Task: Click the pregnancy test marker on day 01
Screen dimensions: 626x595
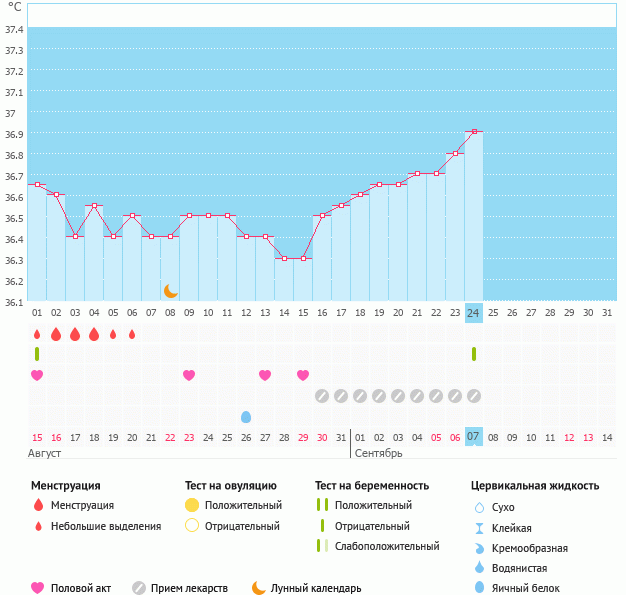Action: tap(37, 354)
